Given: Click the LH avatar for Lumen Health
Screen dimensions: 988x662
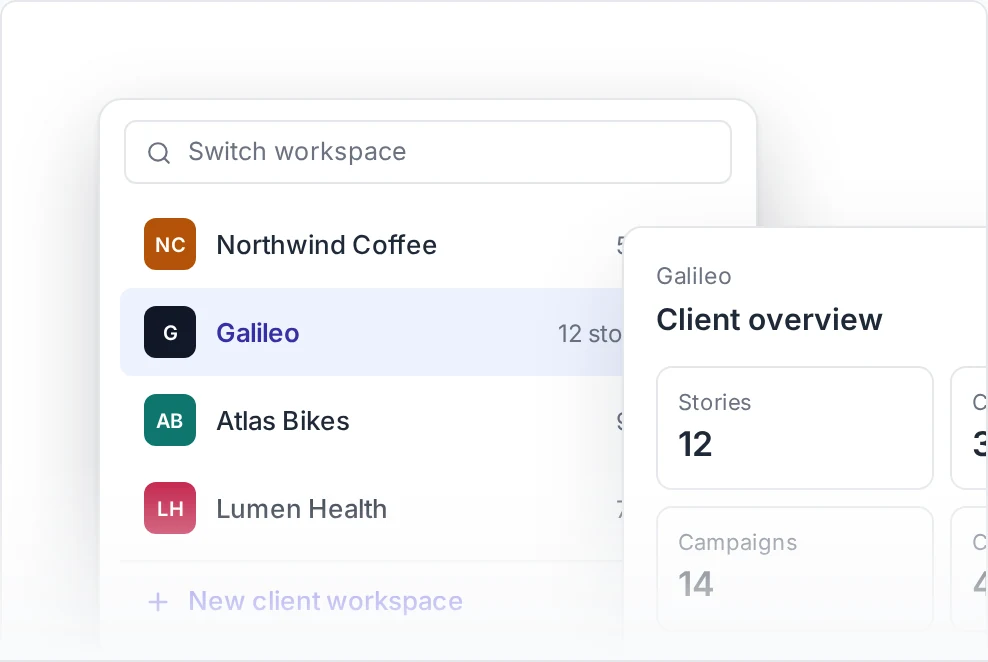Looking at the screenshot, I should [x=170, y=508].
